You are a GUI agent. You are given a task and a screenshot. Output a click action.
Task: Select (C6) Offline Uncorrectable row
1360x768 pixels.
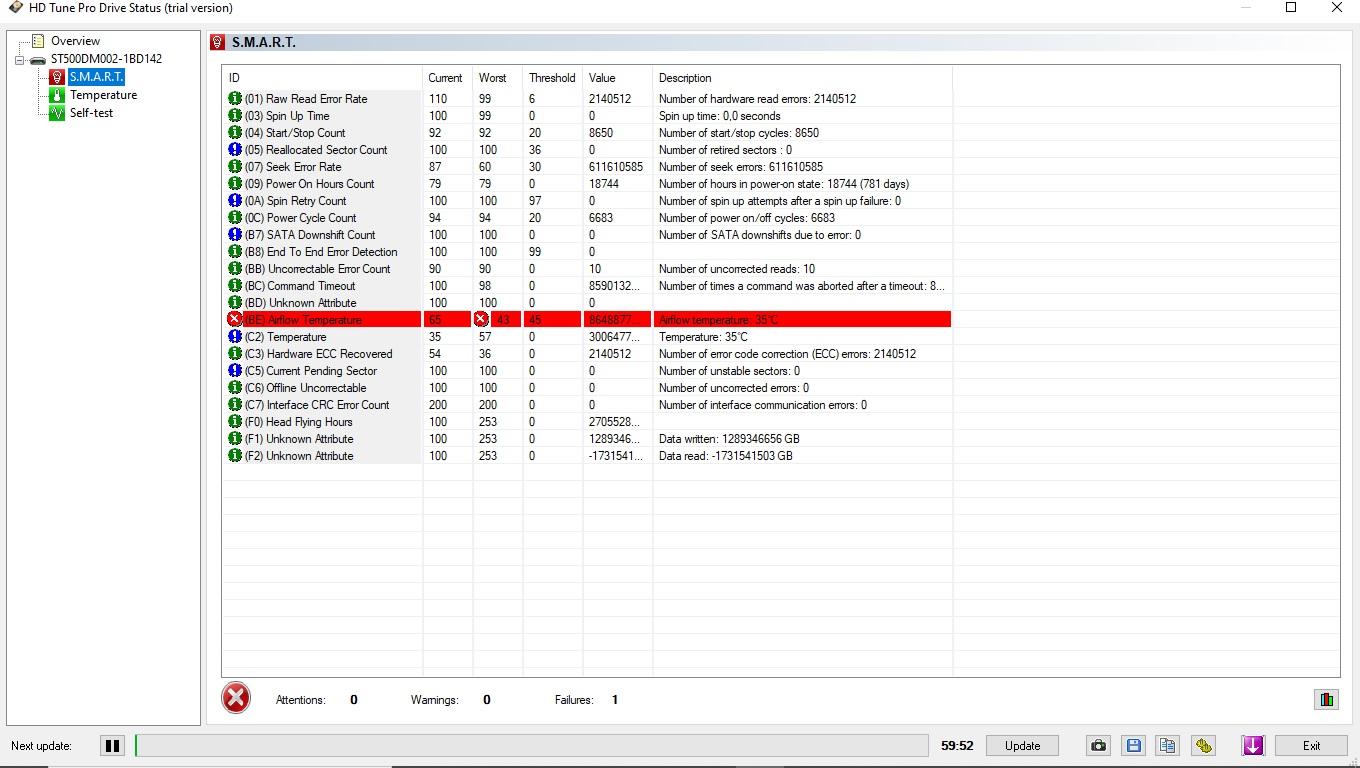(x=587, y=388)
